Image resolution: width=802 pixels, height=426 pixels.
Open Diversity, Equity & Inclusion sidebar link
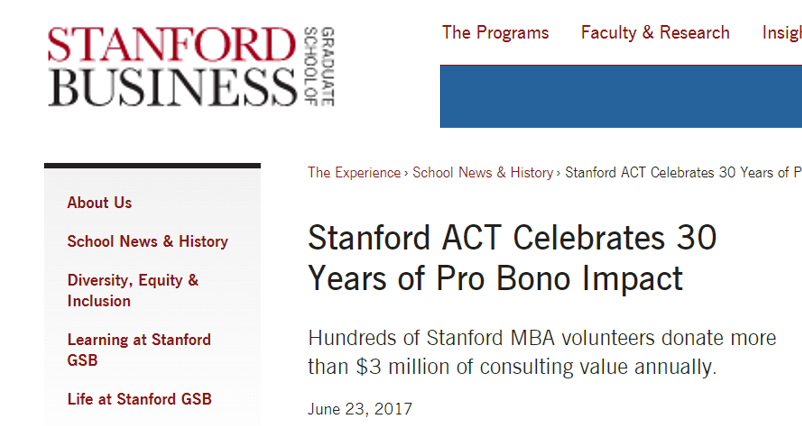132,290
